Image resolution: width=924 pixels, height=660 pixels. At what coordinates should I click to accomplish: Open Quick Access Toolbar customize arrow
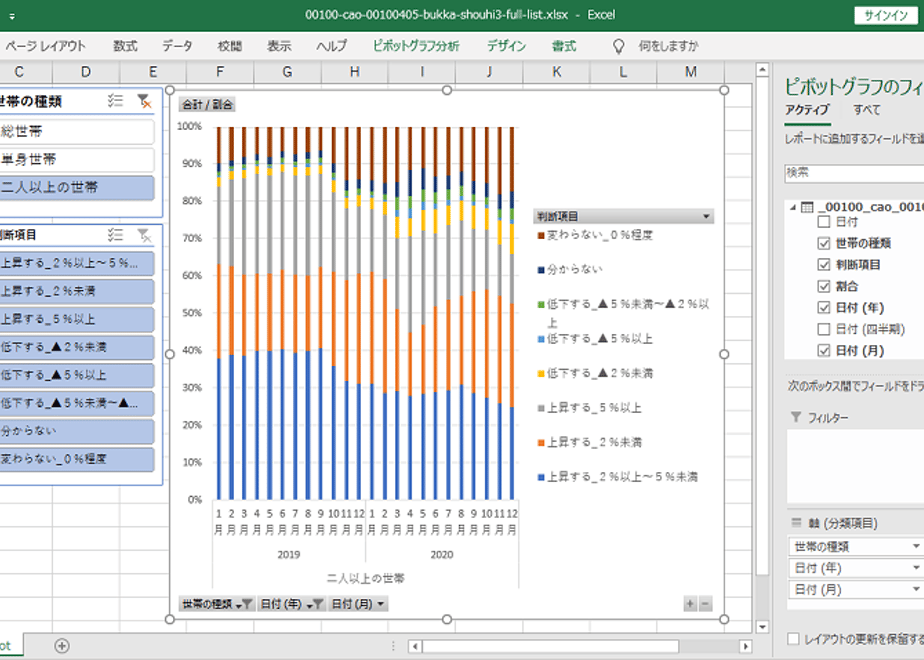(12, 16)
